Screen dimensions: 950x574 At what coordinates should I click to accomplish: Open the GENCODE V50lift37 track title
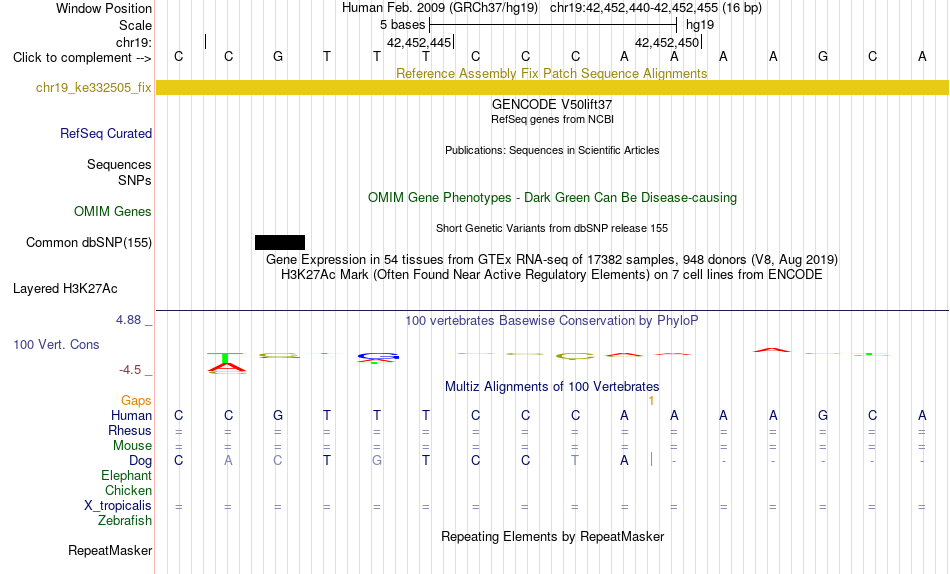tap(552, 104)
